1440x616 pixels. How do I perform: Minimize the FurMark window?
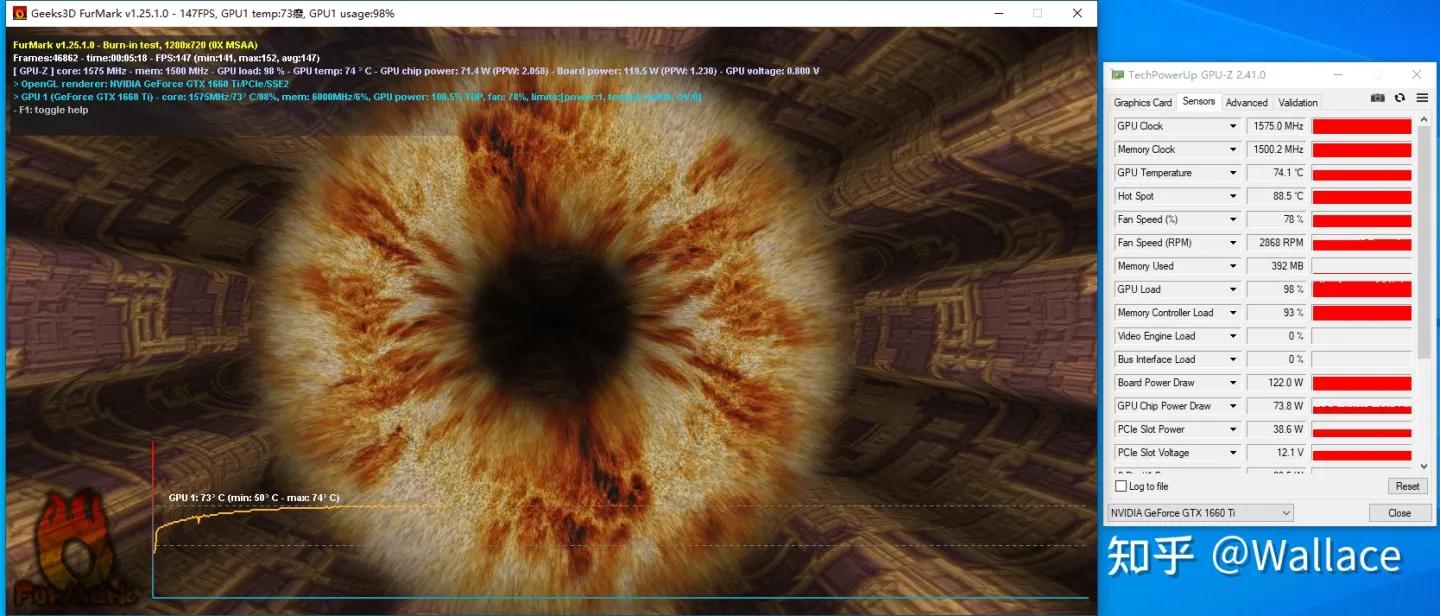coord(997,13)
